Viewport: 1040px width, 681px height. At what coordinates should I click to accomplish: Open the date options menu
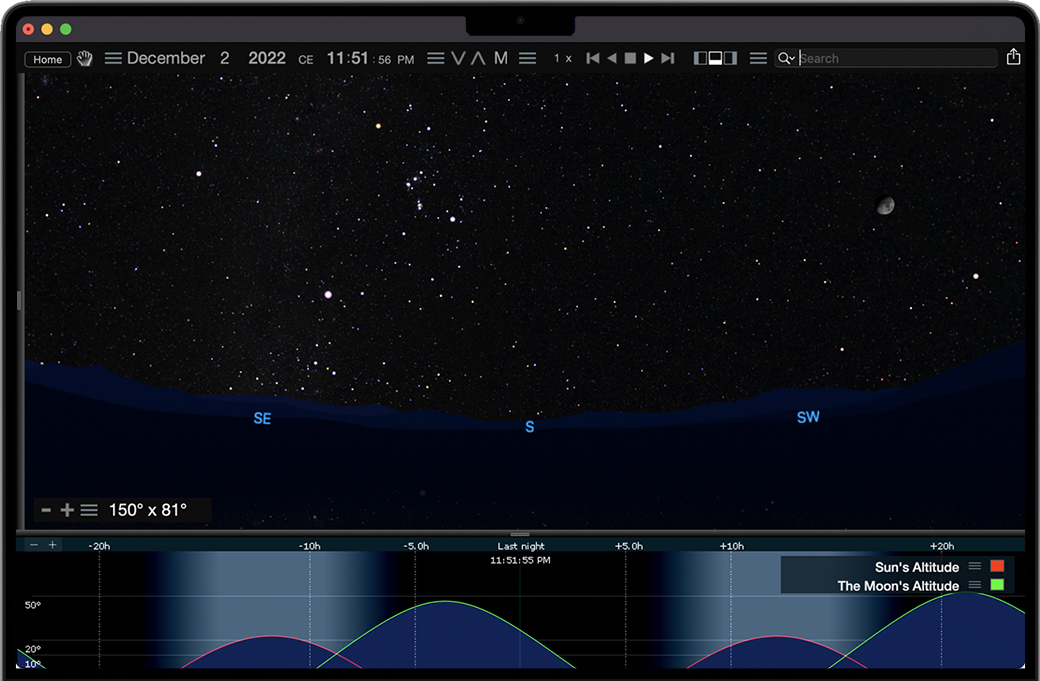pyautogui.click(x=113, y=59)
